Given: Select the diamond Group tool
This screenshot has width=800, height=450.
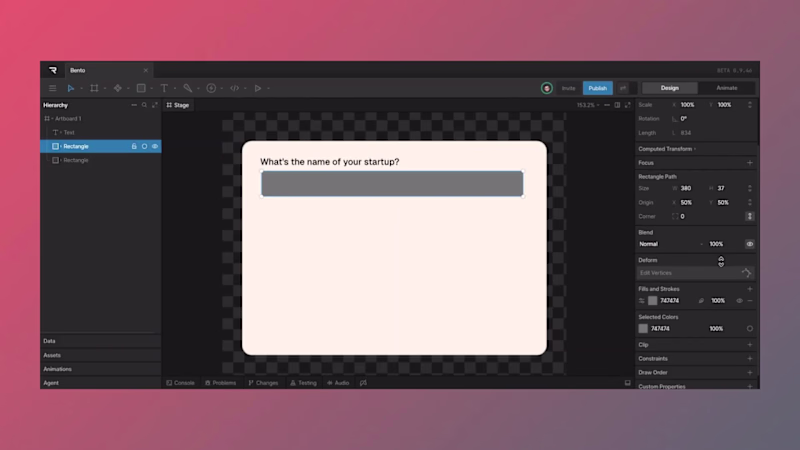Looking at the screenshot, I should pyautogui.click(x=118, y=88).
